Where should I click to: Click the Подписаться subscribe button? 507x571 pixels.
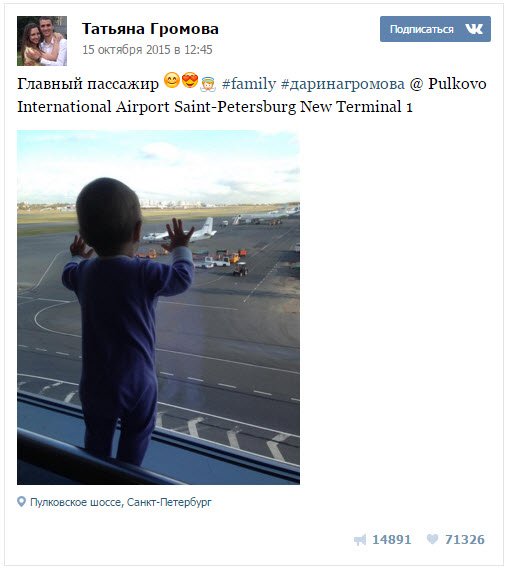(x=435, y=29)
